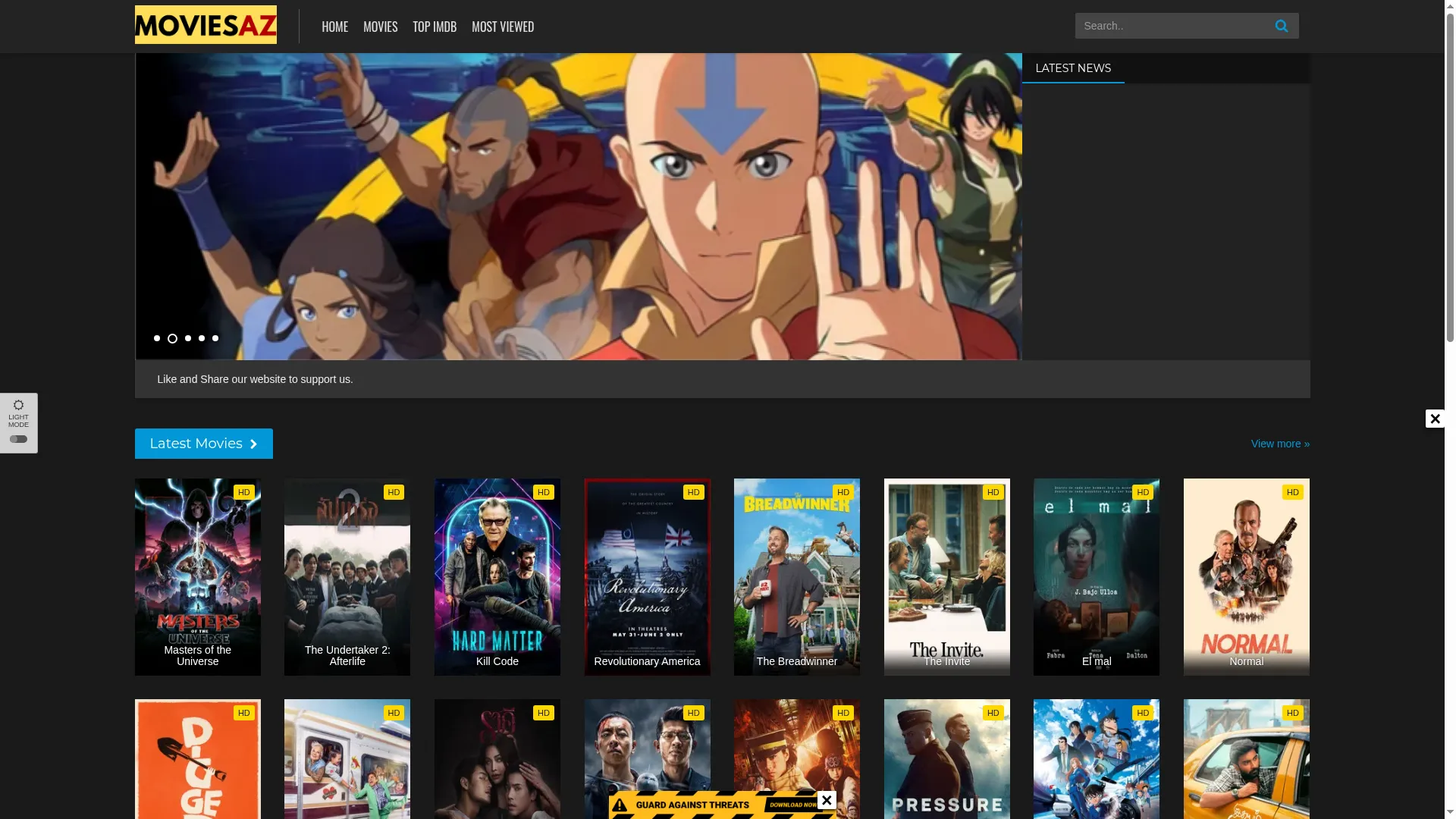Image resolution: width=1456 pixels, height=819 pixels.
Task: Open the Pressure movie poster
Action: click(x=947, y=759)
